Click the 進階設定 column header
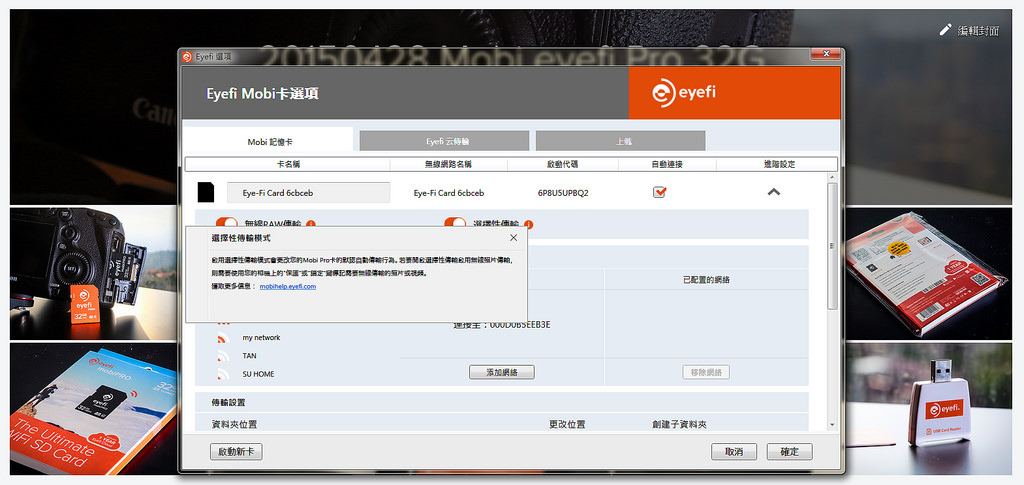This screenshot has width=1024, height=485. [779, 164]
